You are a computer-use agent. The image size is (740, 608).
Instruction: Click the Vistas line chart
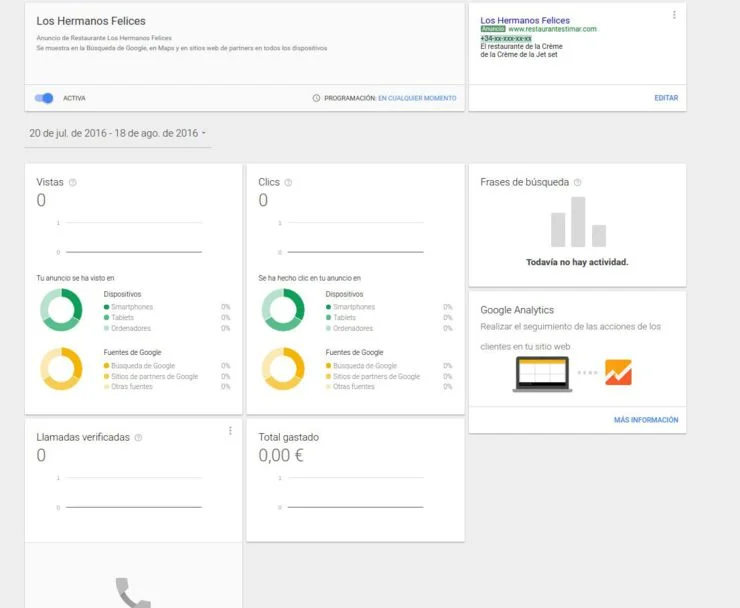tap(130, 237)
